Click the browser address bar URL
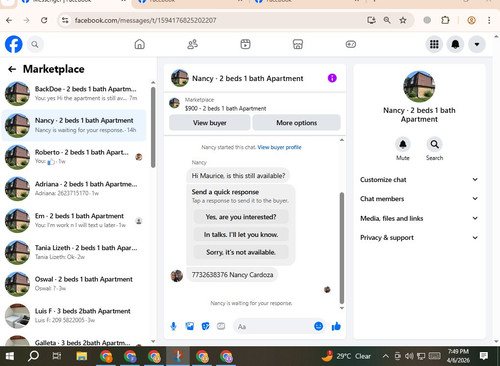This screenshot has width=500, height=366. pos(145,20)
